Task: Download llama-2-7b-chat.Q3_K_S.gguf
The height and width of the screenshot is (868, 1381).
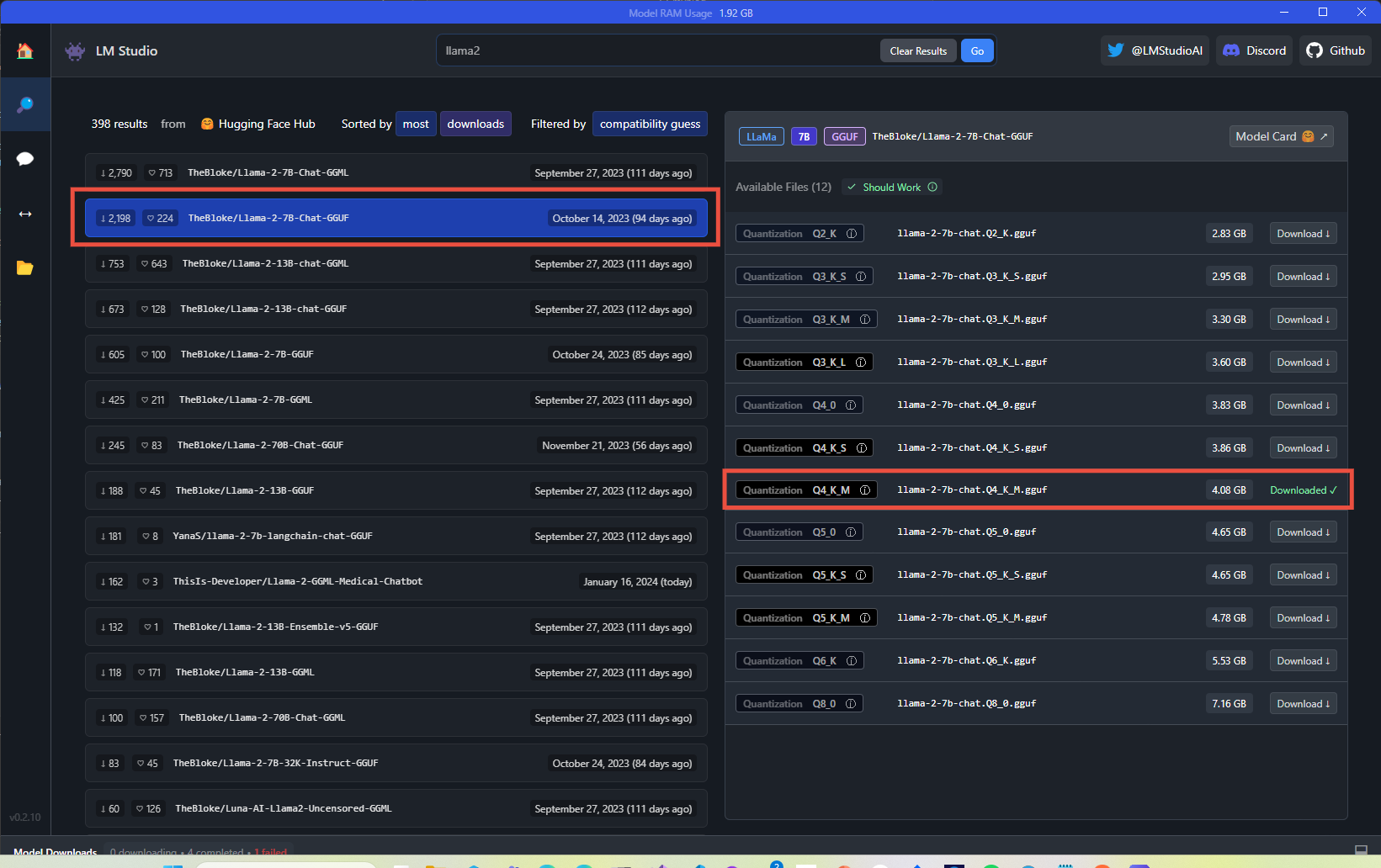Action: [x=1303, y=277]
